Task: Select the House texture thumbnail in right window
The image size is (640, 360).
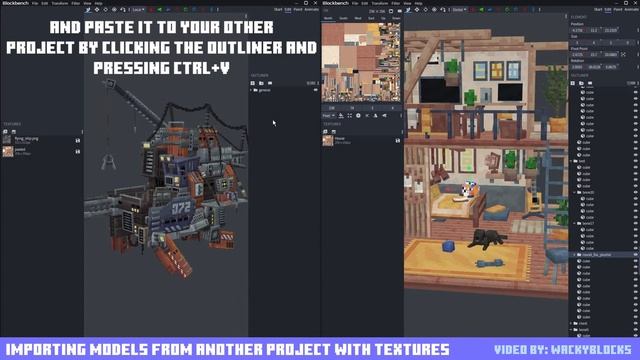Action: (x=328, y=140)
